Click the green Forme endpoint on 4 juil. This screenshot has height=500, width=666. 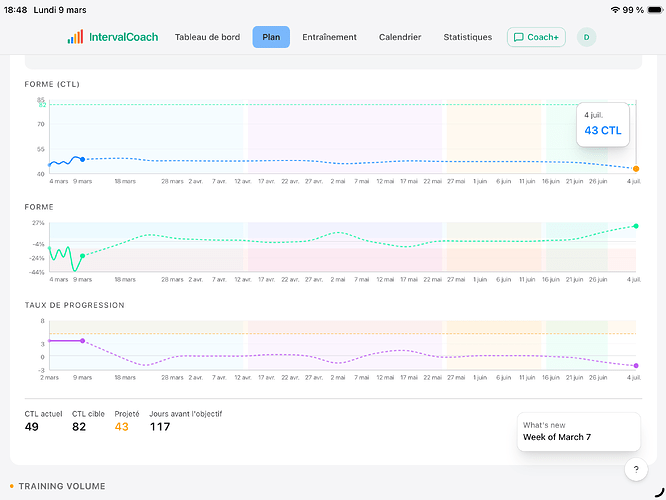[x=636, y=226]
